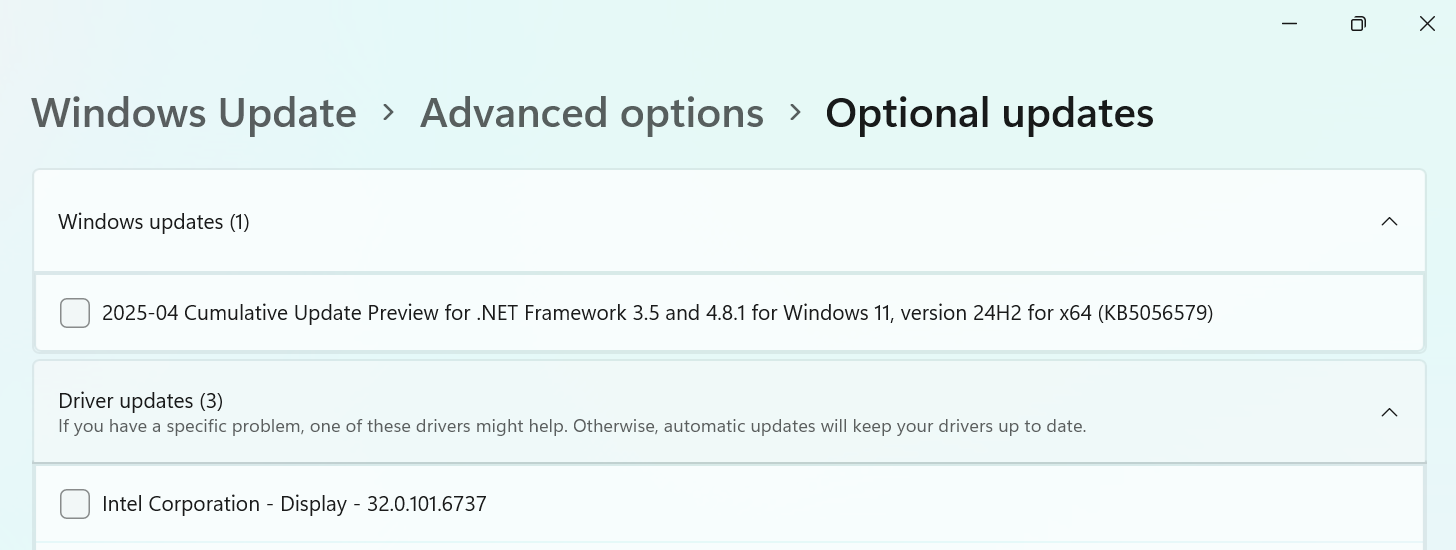Navigate to Advanced options breadcrumb
The height and width of the screenshot is (550, 1456).
(591, 113)
